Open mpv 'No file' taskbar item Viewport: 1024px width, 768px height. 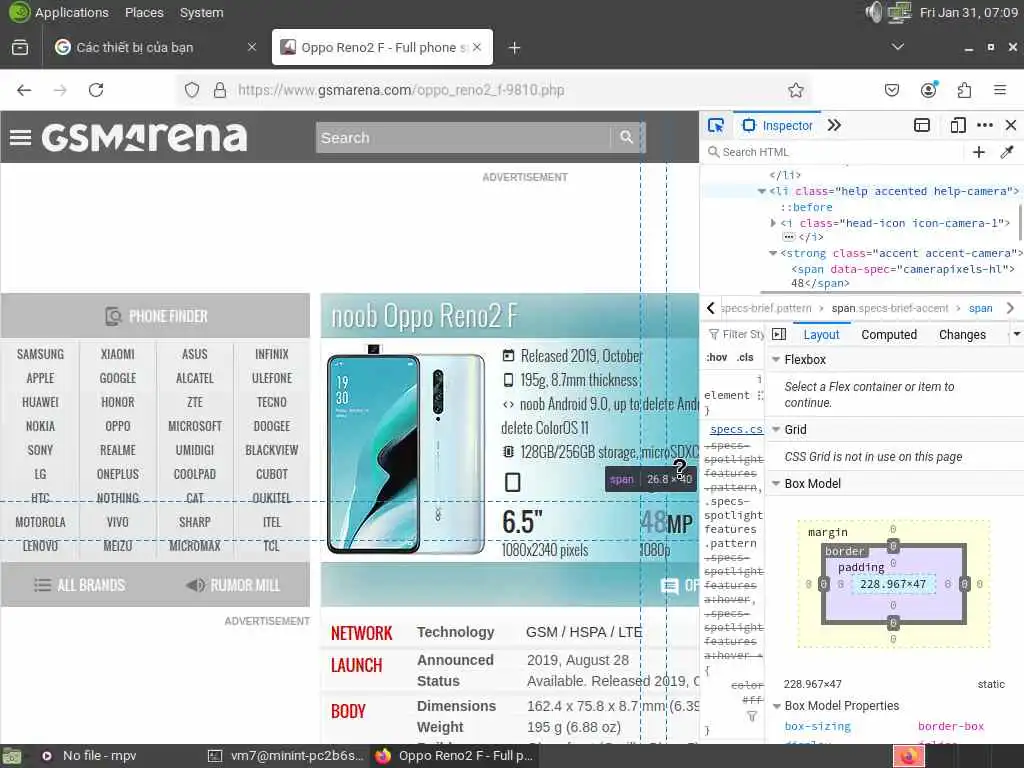[x=89, y=756]
